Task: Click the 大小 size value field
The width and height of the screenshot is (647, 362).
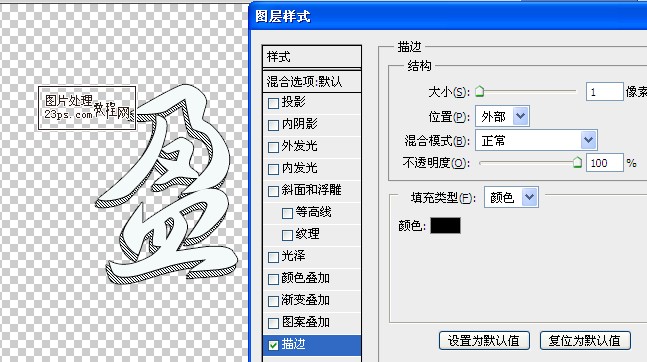Action: tap(604, 92)
